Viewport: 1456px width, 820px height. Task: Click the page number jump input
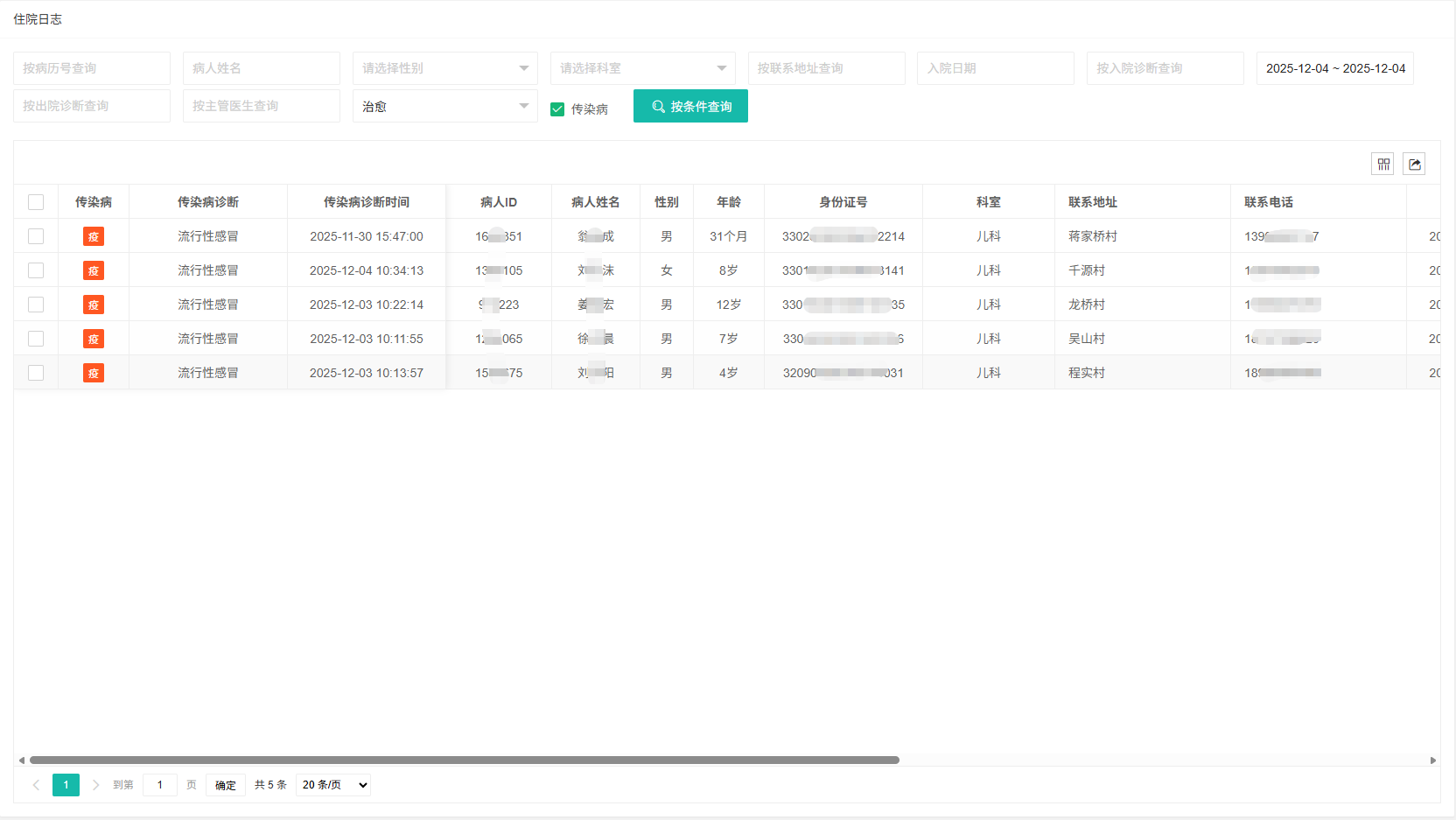pyautogui.click(x=160, y=785)
